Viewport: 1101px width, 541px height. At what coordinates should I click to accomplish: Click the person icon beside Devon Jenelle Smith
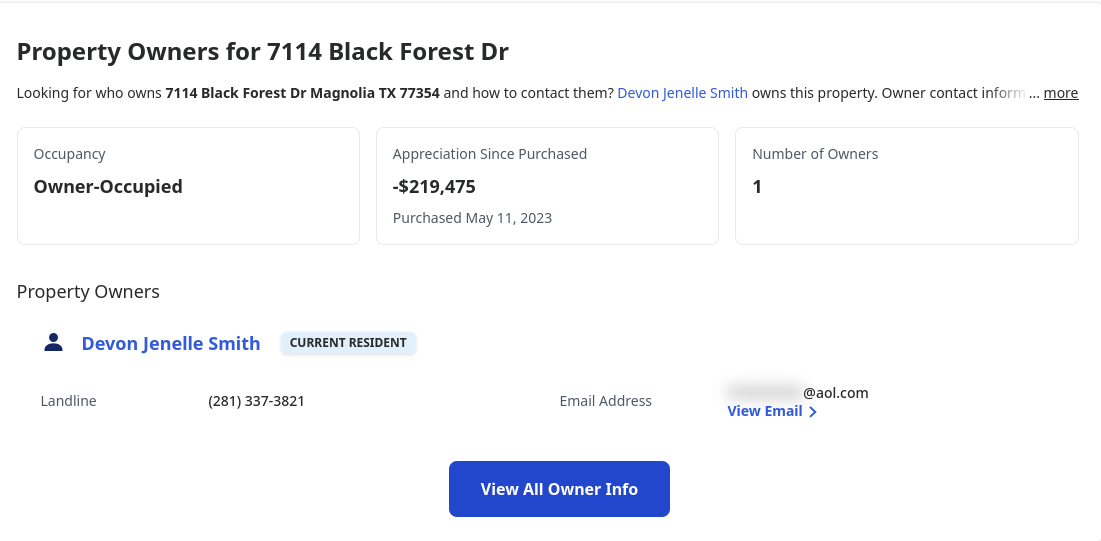[x=53, y=343]
